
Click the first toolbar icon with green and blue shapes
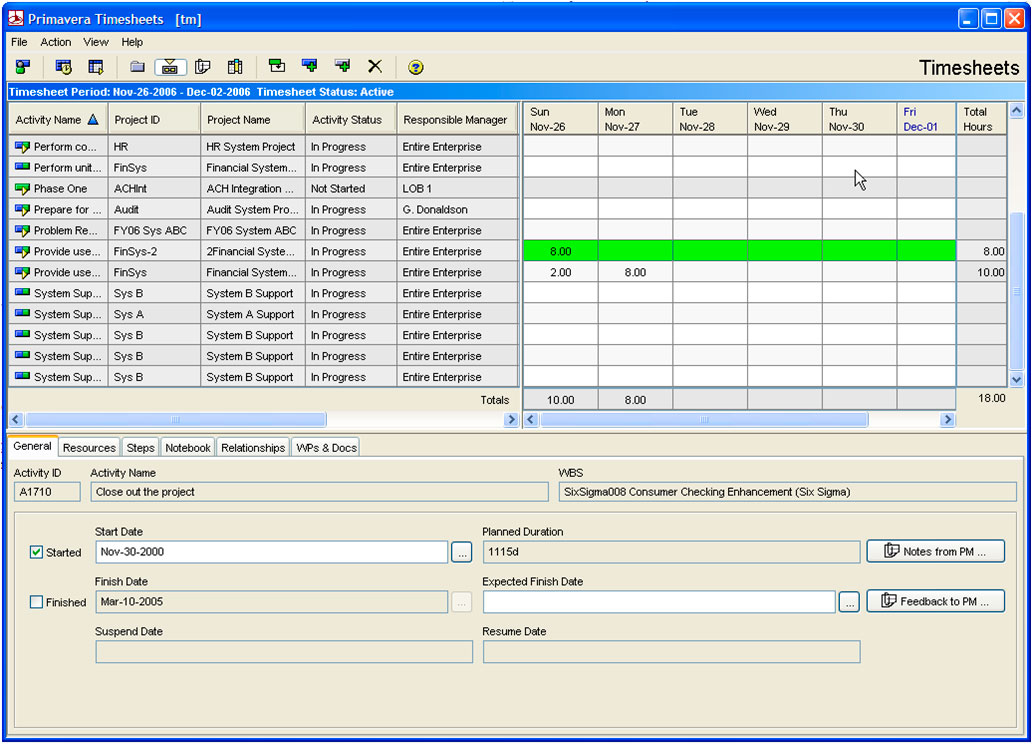(x=23, y=66)
